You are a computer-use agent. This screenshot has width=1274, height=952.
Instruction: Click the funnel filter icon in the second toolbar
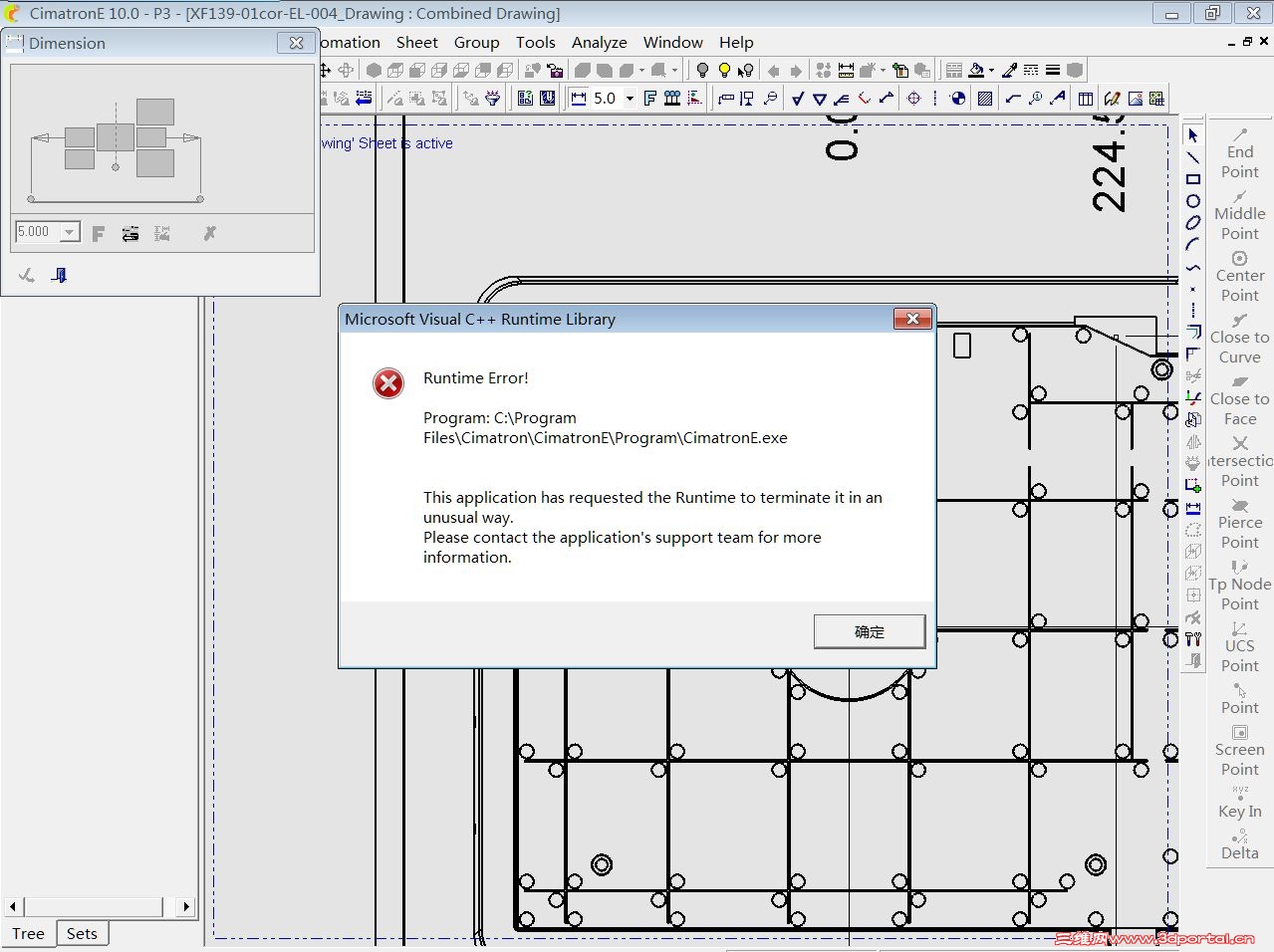pyautogui.click(x=492, y=98)
